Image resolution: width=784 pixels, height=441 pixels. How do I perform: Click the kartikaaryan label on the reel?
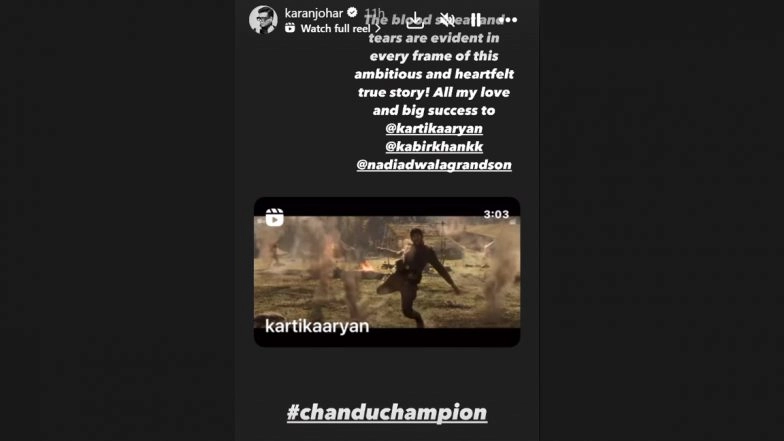317,326
